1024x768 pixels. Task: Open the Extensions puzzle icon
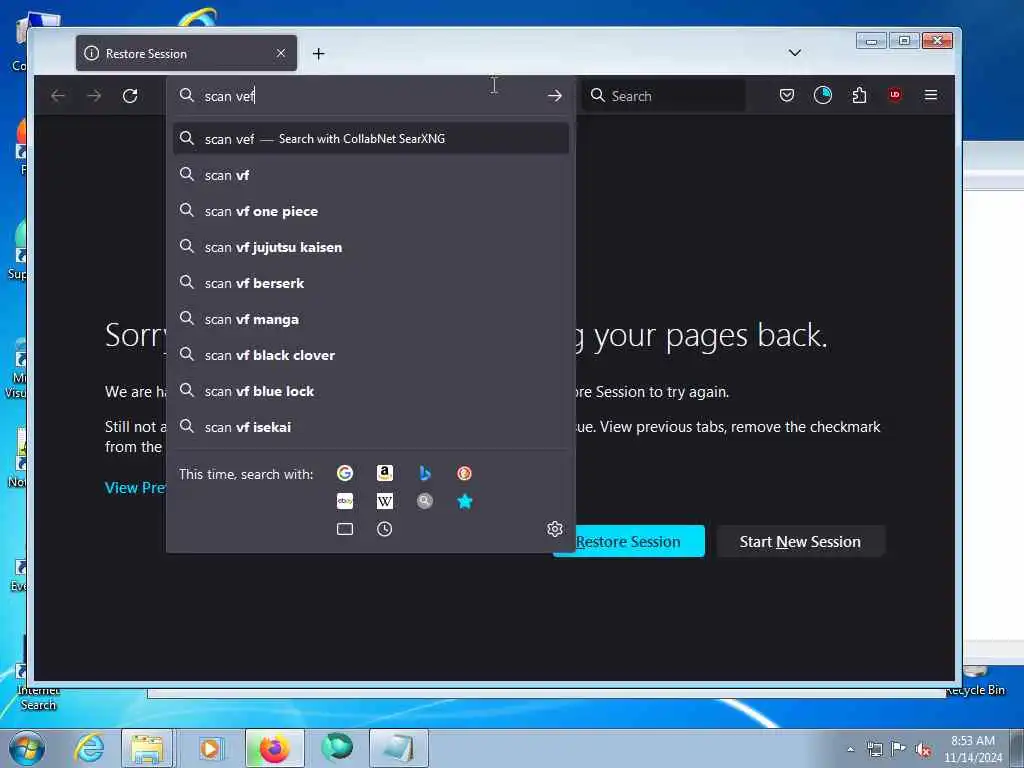tap(859, 95)
